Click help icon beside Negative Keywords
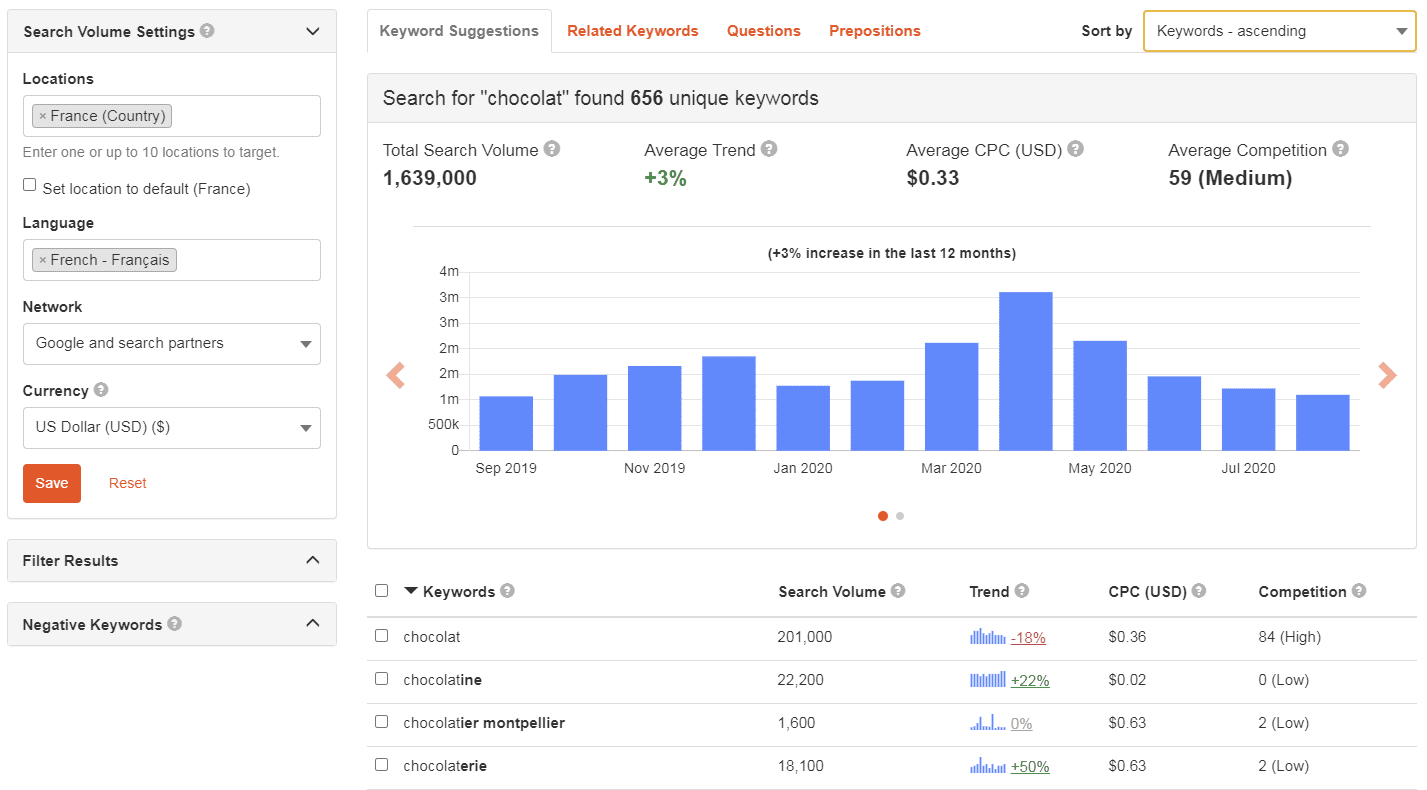Screen dimensions: 1427x790 [x=175, y=624]
